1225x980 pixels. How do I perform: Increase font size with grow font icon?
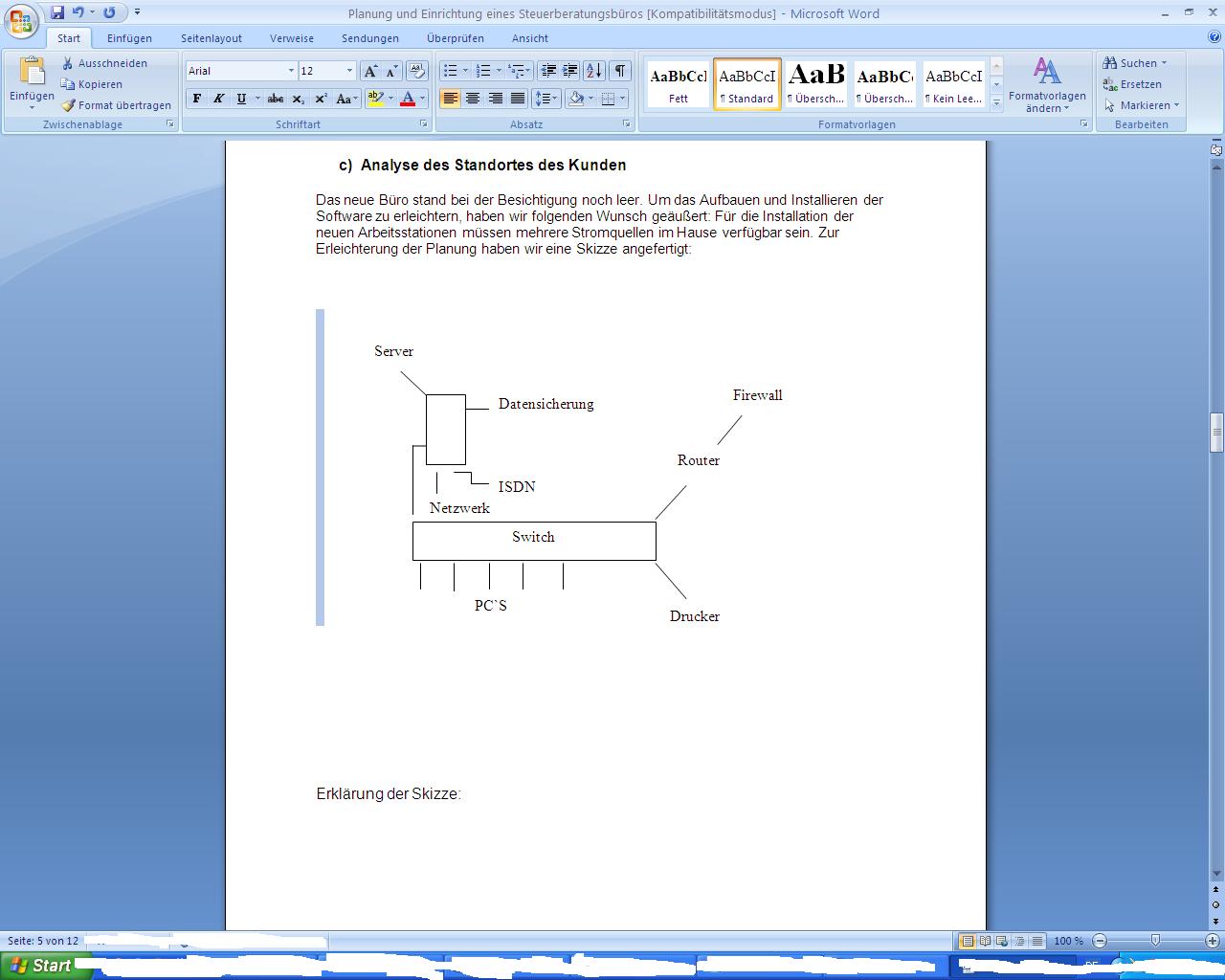tap(370, 71)
